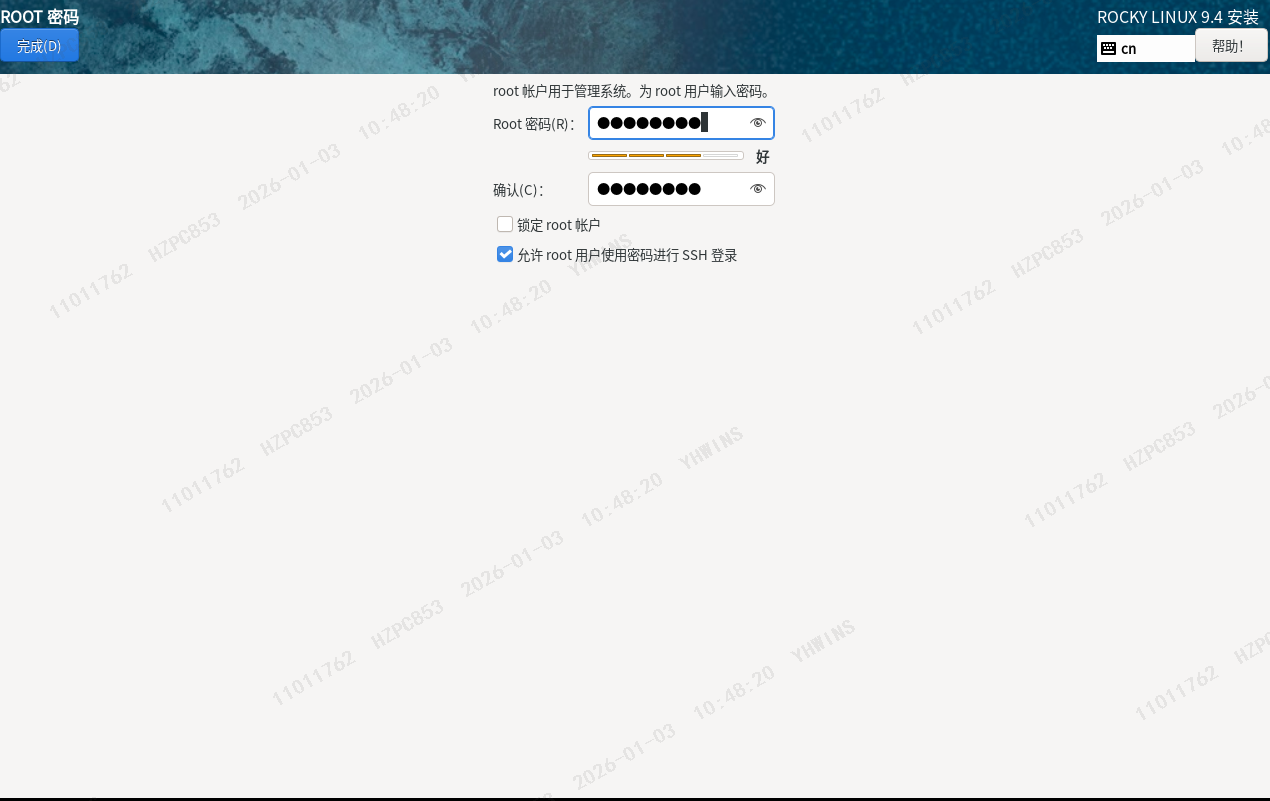Uncheck 允许 root 用户使用密码进行 SSH 登录

pyautogui.click(x=505, y=254)
